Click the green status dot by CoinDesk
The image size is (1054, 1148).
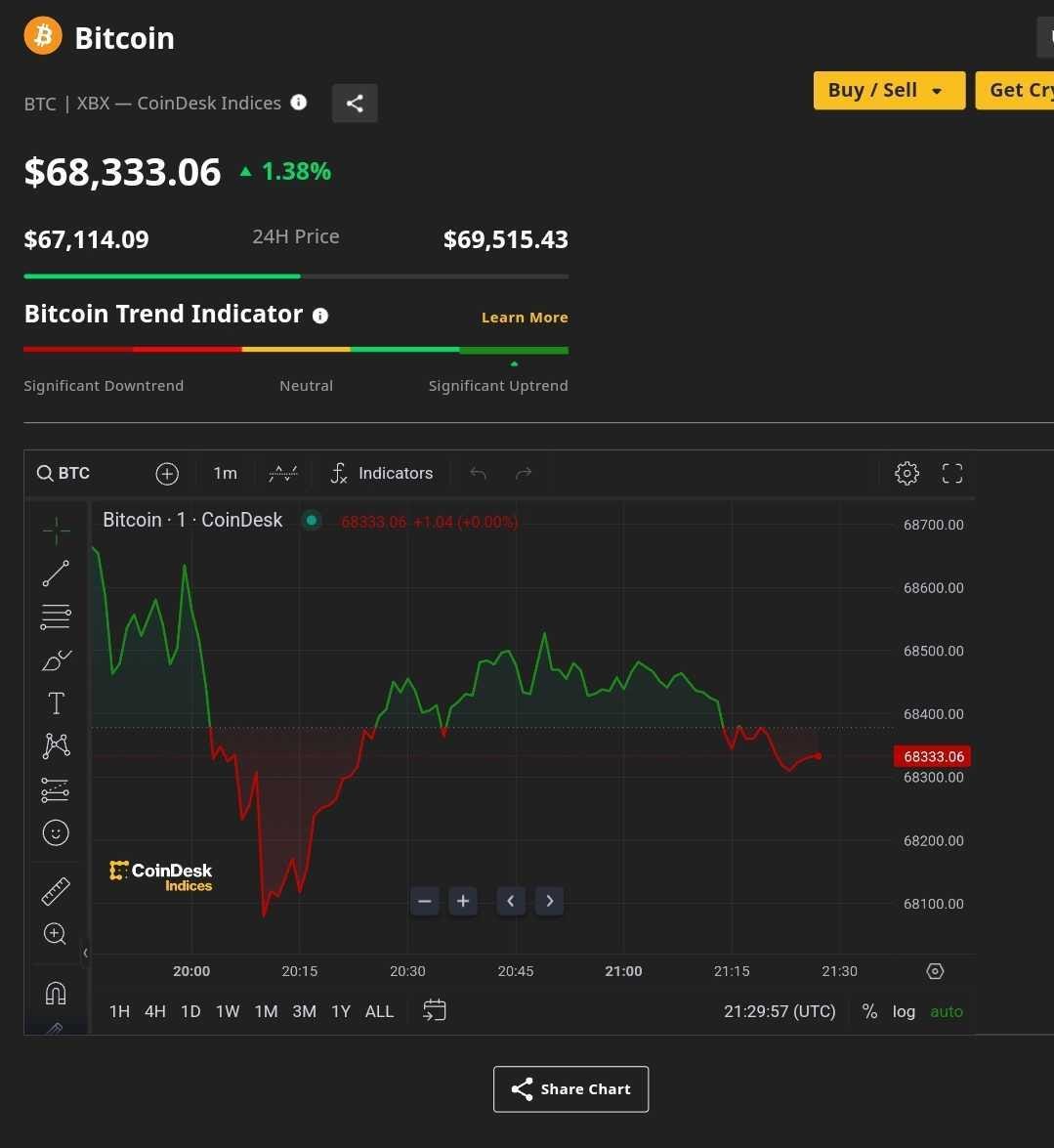tap(311, 520)
